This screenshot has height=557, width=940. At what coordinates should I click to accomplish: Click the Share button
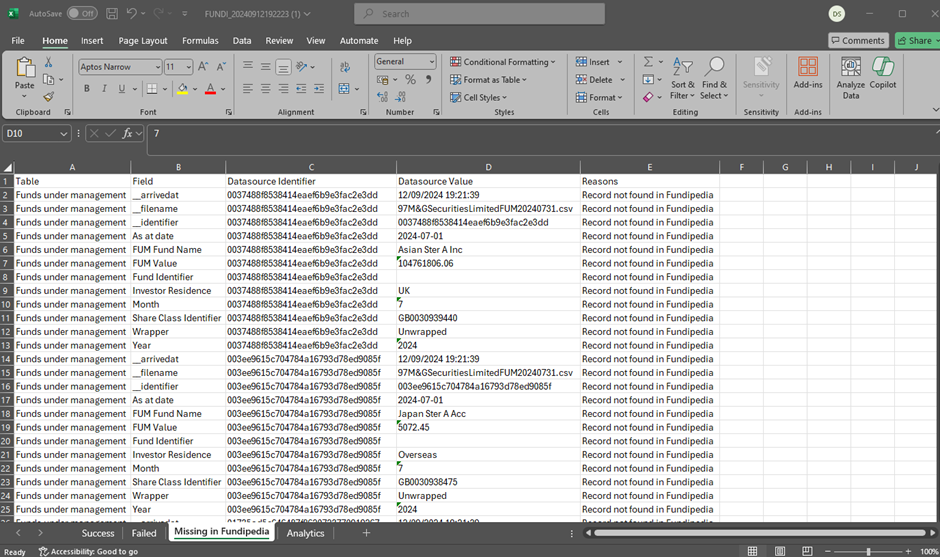(x=914, y=41)
